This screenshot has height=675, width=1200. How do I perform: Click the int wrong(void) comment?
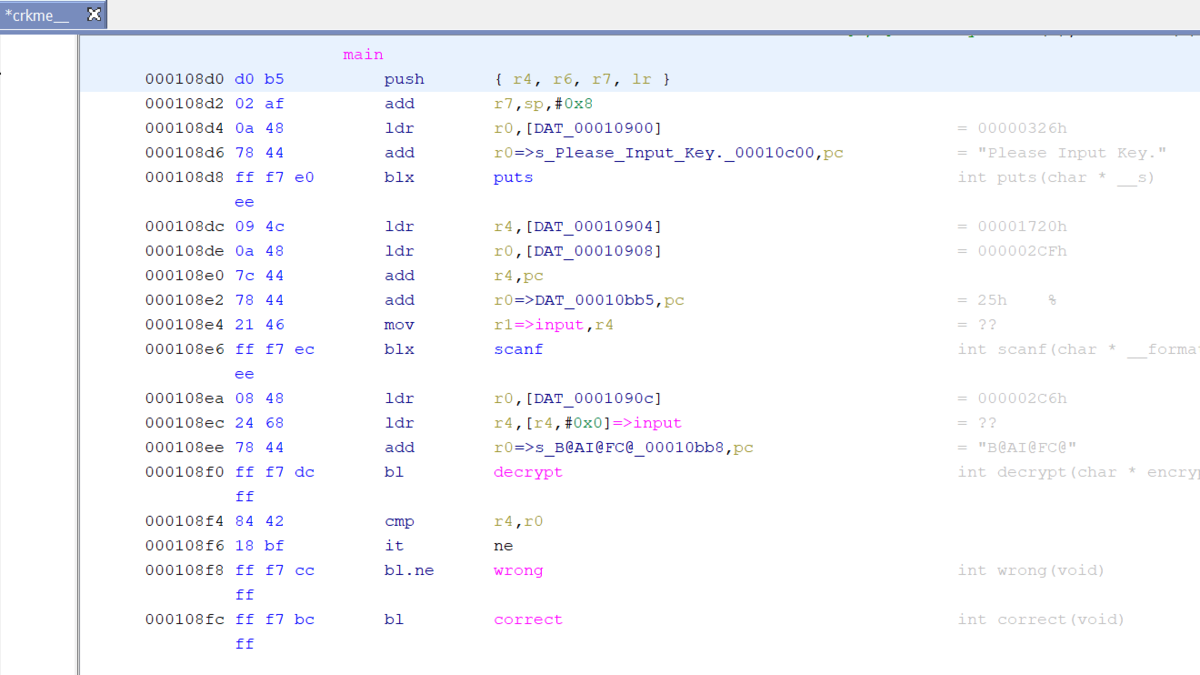(1031, 570)
